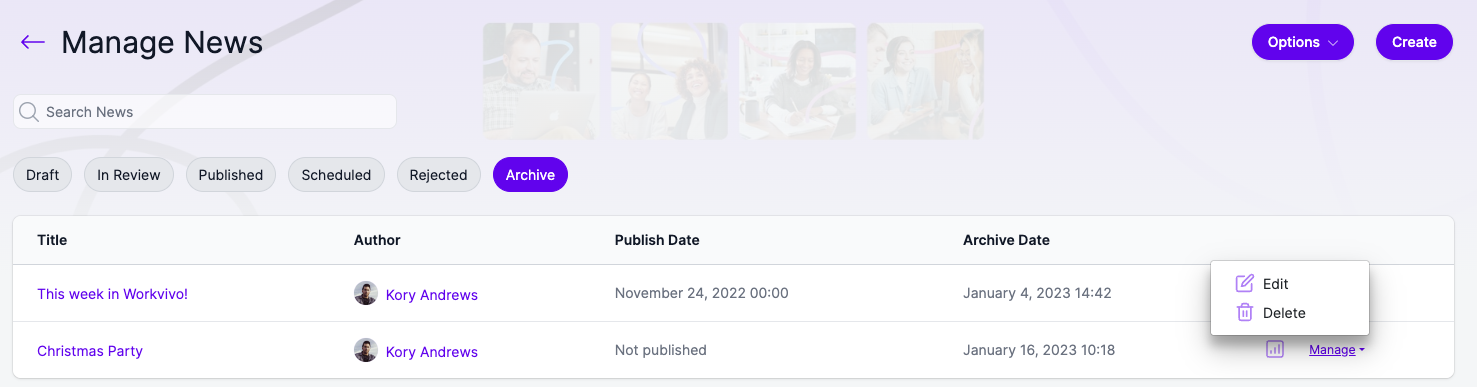Choose Delete from the manage menu
Image resolution: width=1477 pixels, height=387 pixels.
click(x=1284, y=313)
